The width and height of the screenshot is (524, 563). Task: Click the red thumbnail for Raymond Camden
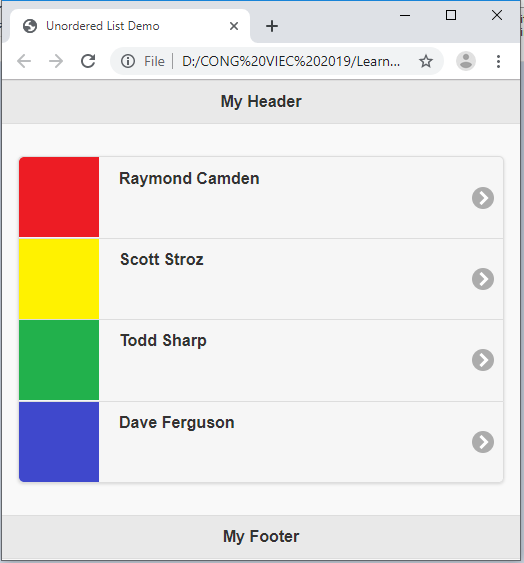pos(59,197)
